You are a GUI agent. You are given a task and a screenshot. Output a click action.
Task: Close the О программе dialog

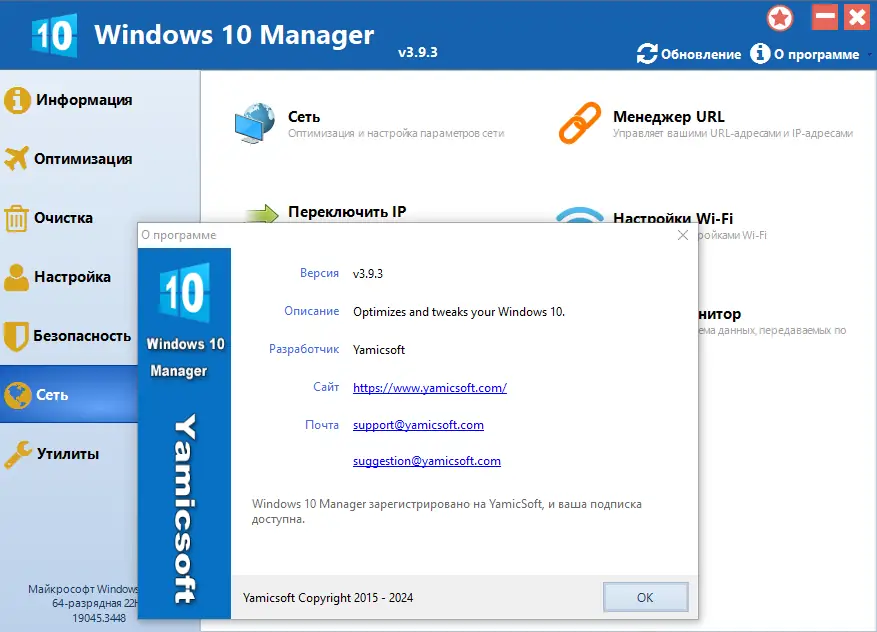pos(683,235)
